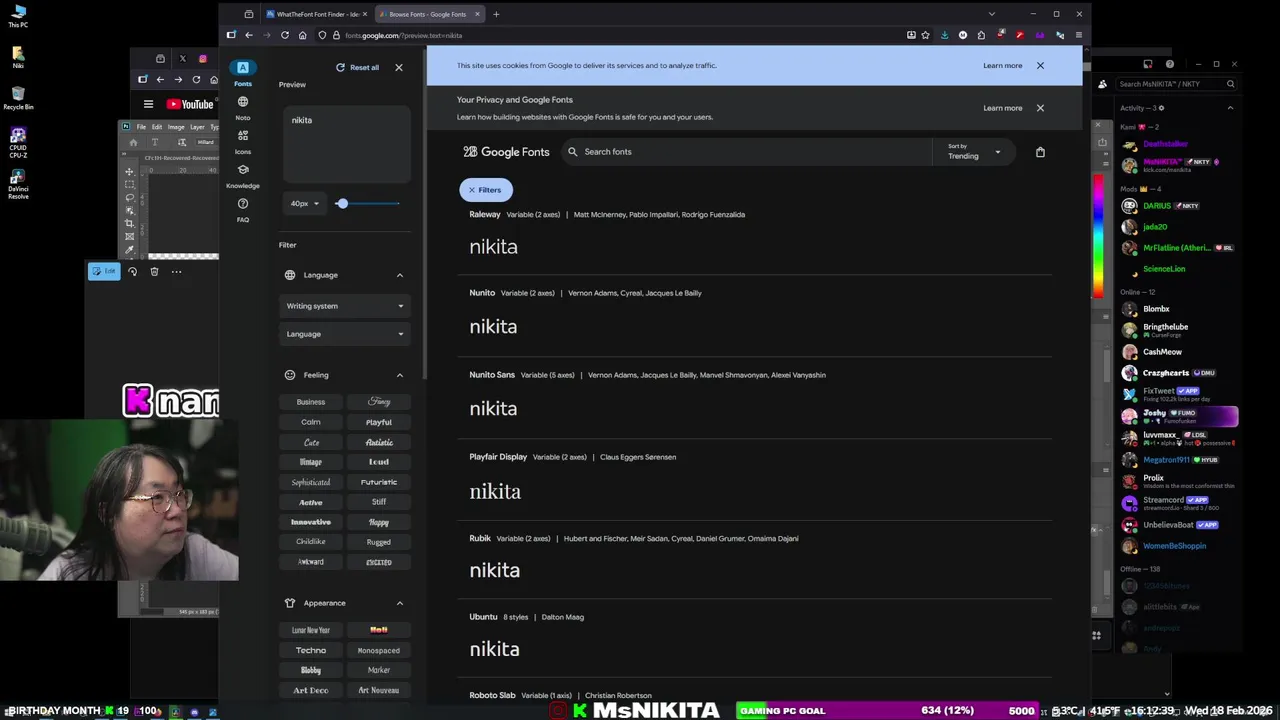The width and height of the screenshot is (1280, 720).
Task: Open the Raleway font entry
Action: 755,234
